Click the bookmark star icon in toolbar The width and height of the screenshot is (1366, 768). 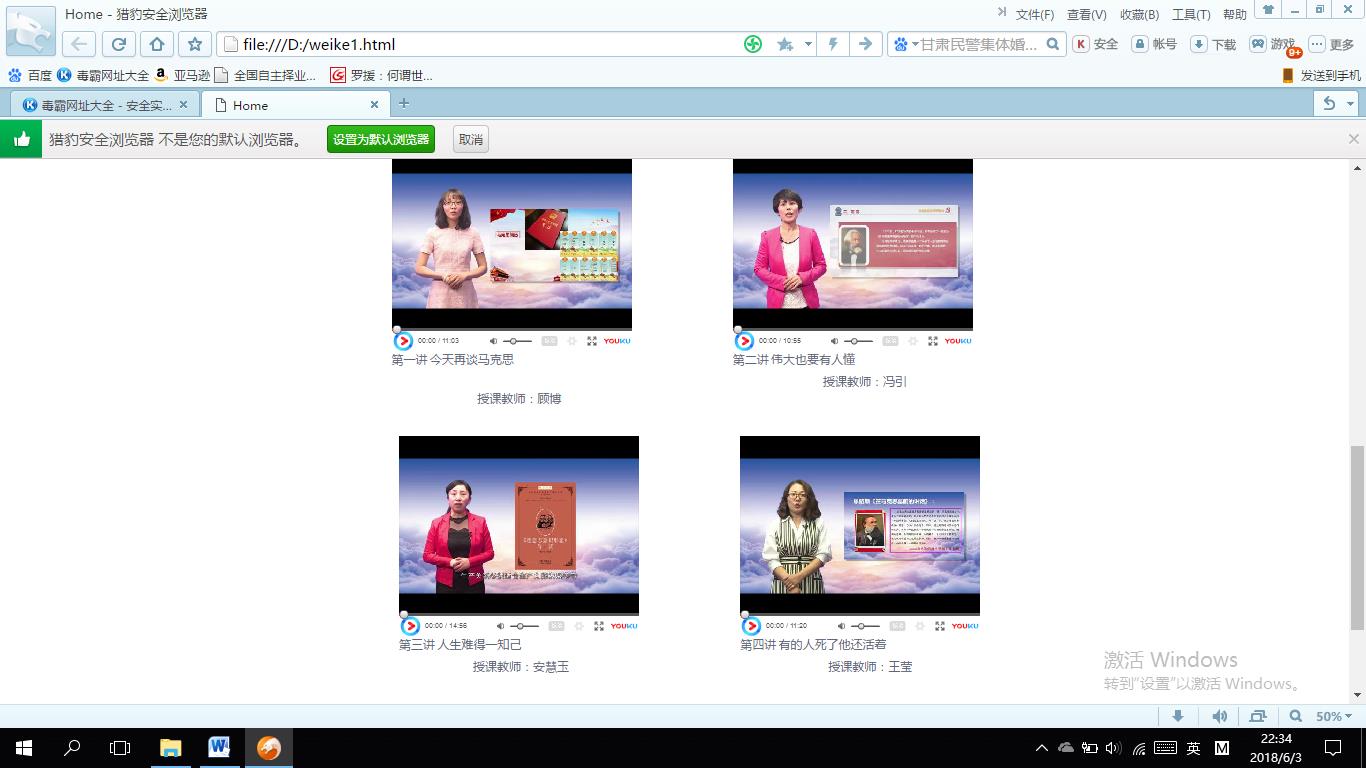195,44
